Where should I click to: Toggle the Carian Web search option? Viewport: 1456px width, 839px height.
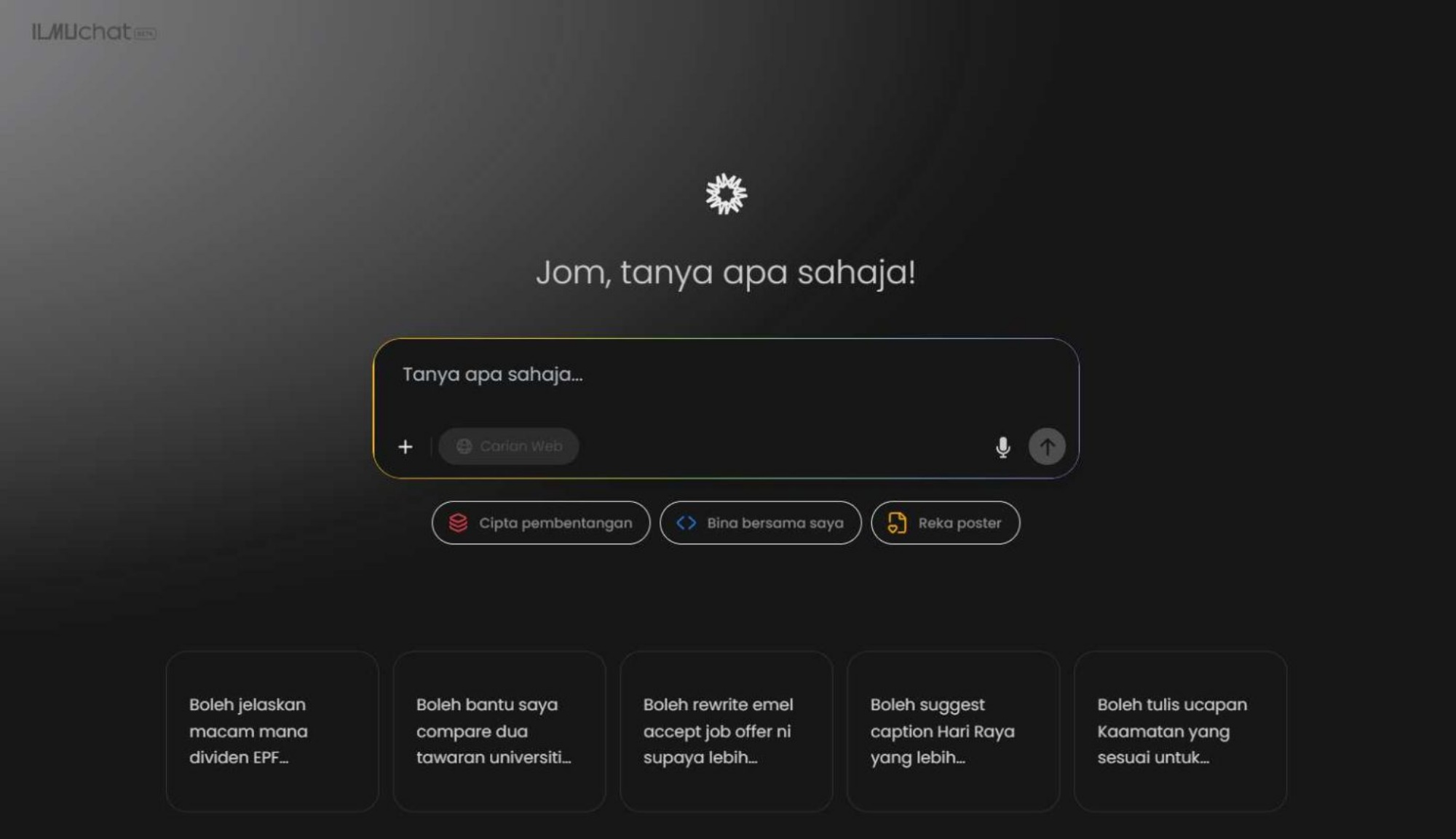509,447
